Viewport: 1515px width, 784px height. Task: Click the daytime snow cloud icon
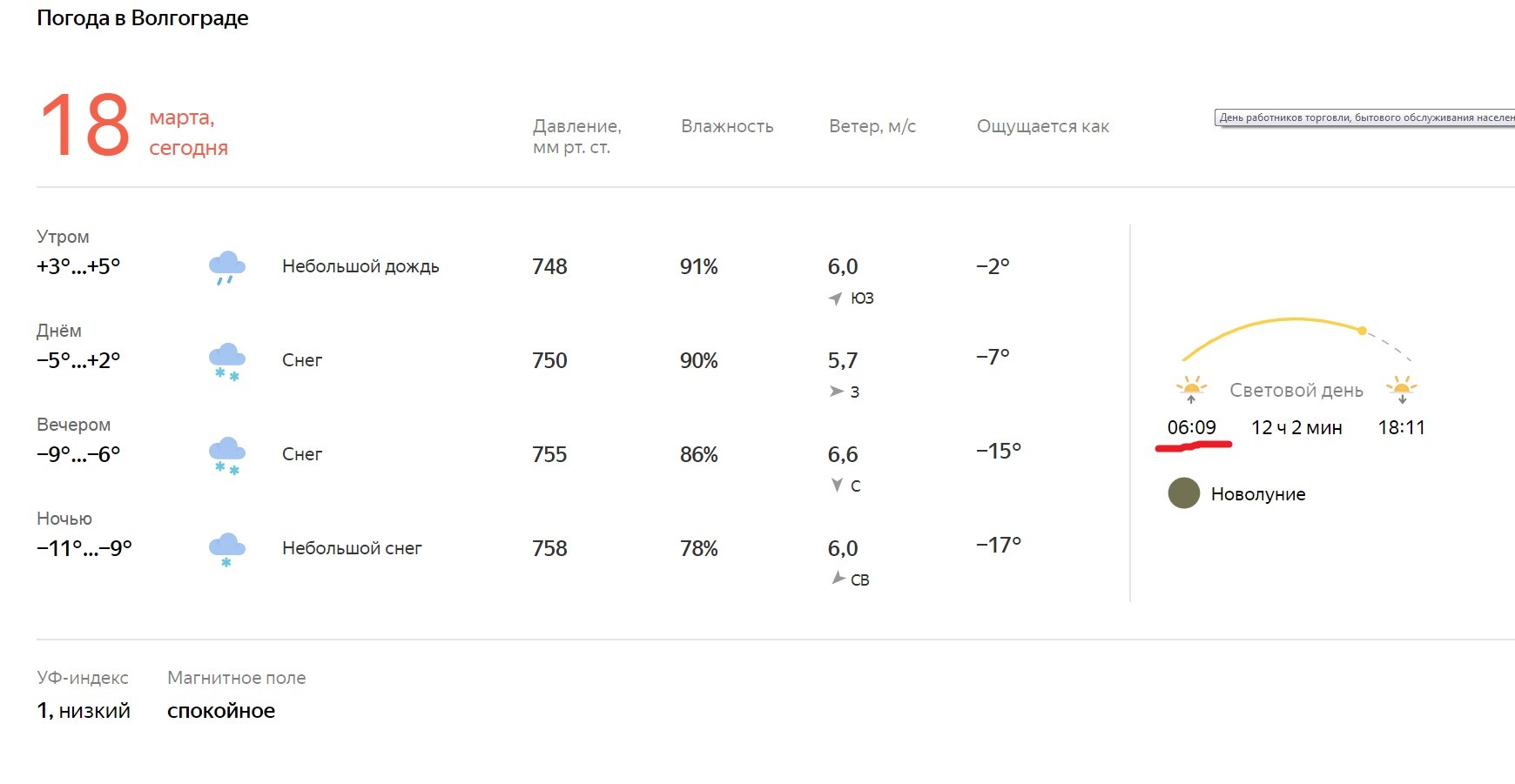[226, 361]
